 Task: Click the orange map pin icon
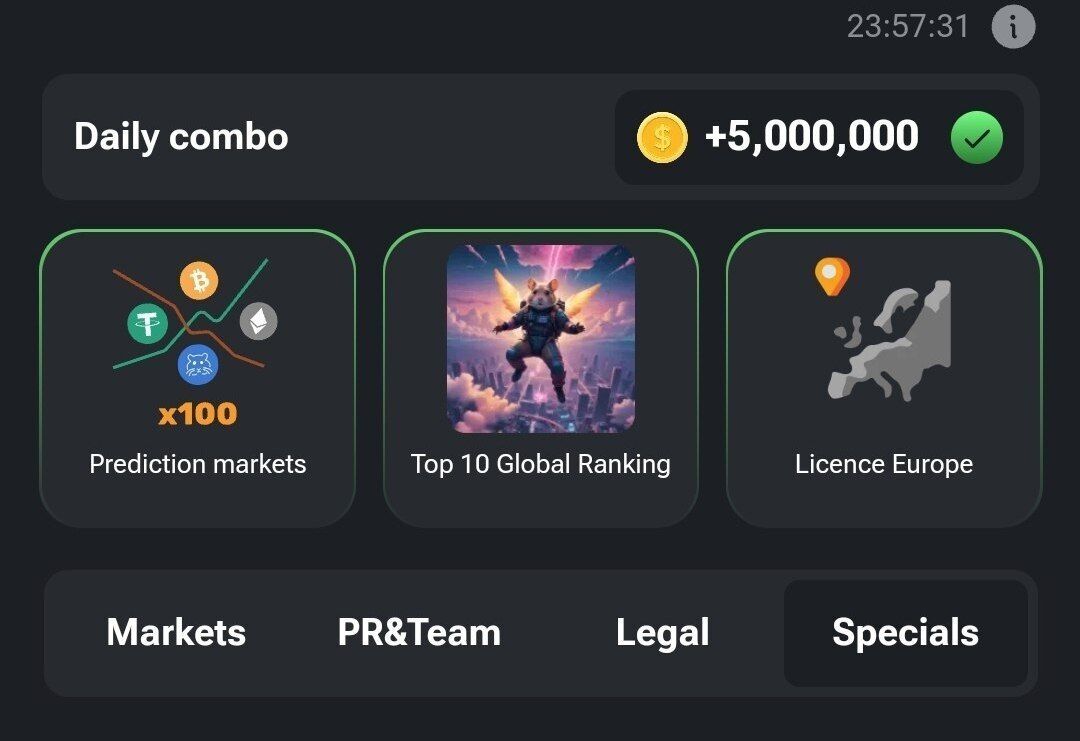click(x=832, y=276)
